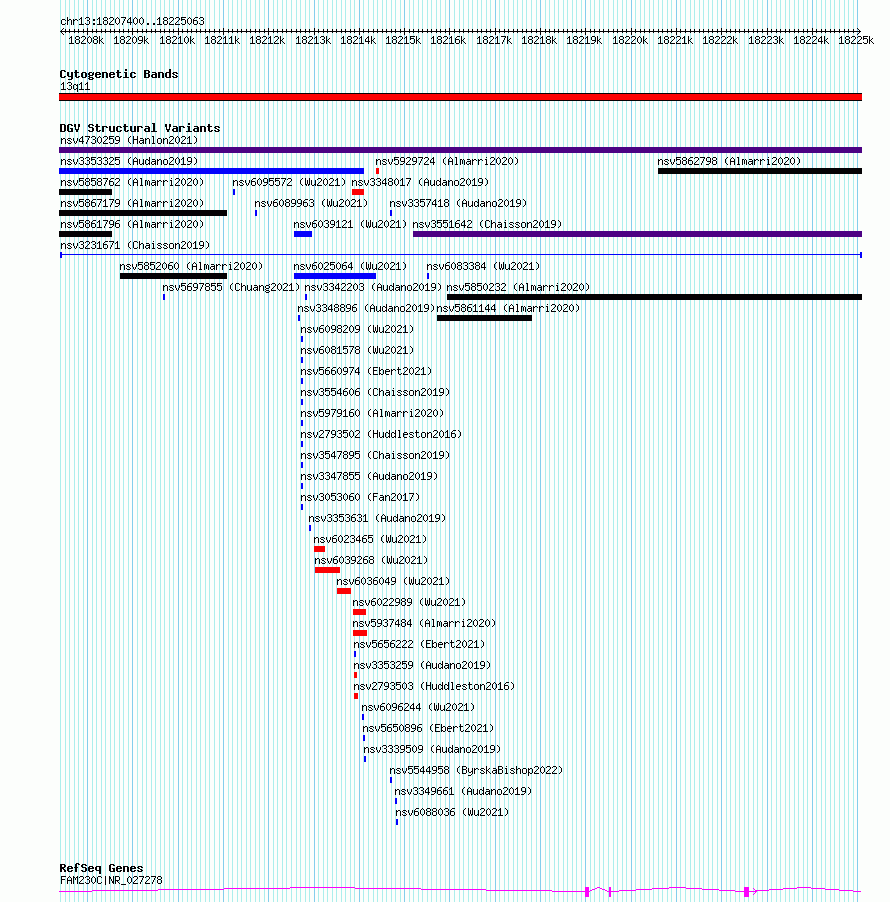Click nsv3053060 (Fan2017) label
This screenshot has width=890, height=902.
(x=360, y=498)
